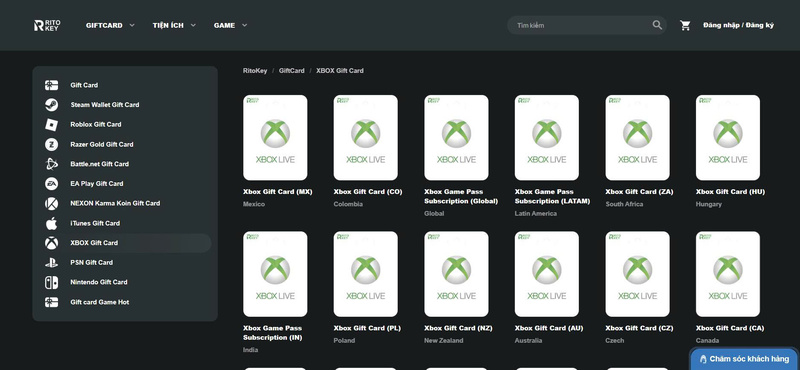Select Battle.net Gift Card category
This screenshot has height=370, width=800.
coord(99,164)
